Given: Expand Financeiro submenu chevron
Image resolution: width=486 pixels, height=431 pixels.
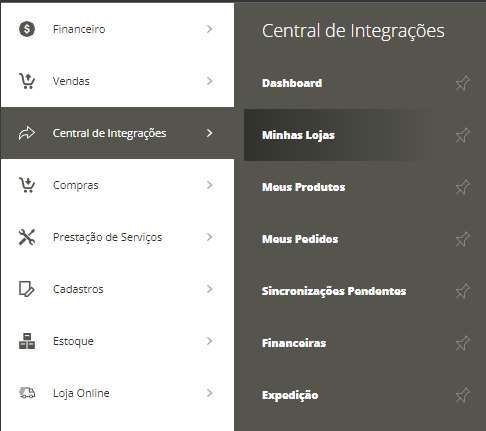Looking at the screenshot, I should [x=209, y=29].
